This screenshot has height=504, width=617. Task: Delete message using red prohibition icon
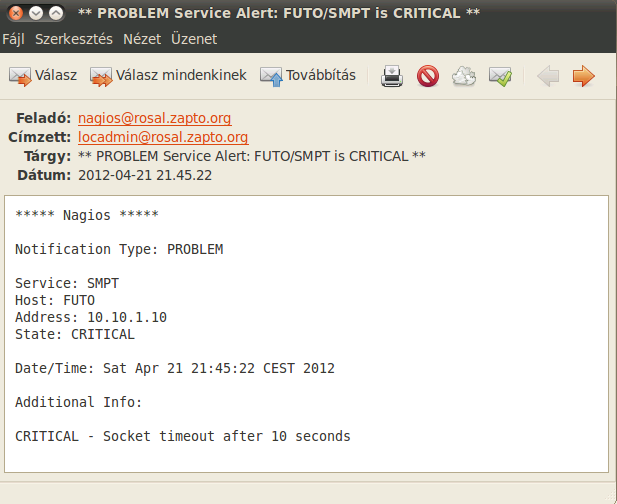428,76
